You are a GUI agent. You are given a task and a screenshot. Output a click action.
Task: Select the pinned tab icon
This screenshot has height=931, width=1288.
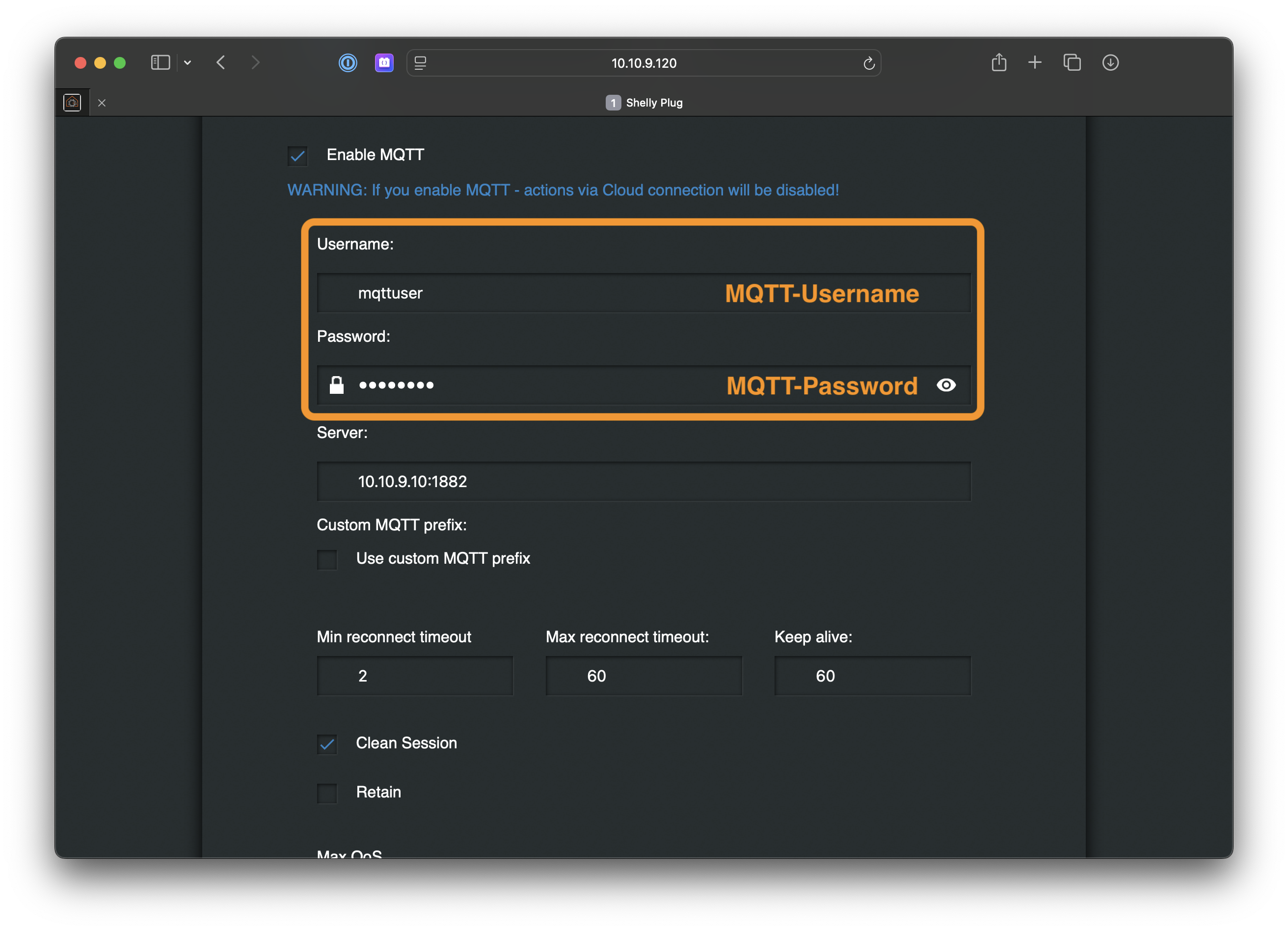tap(72, 102)
